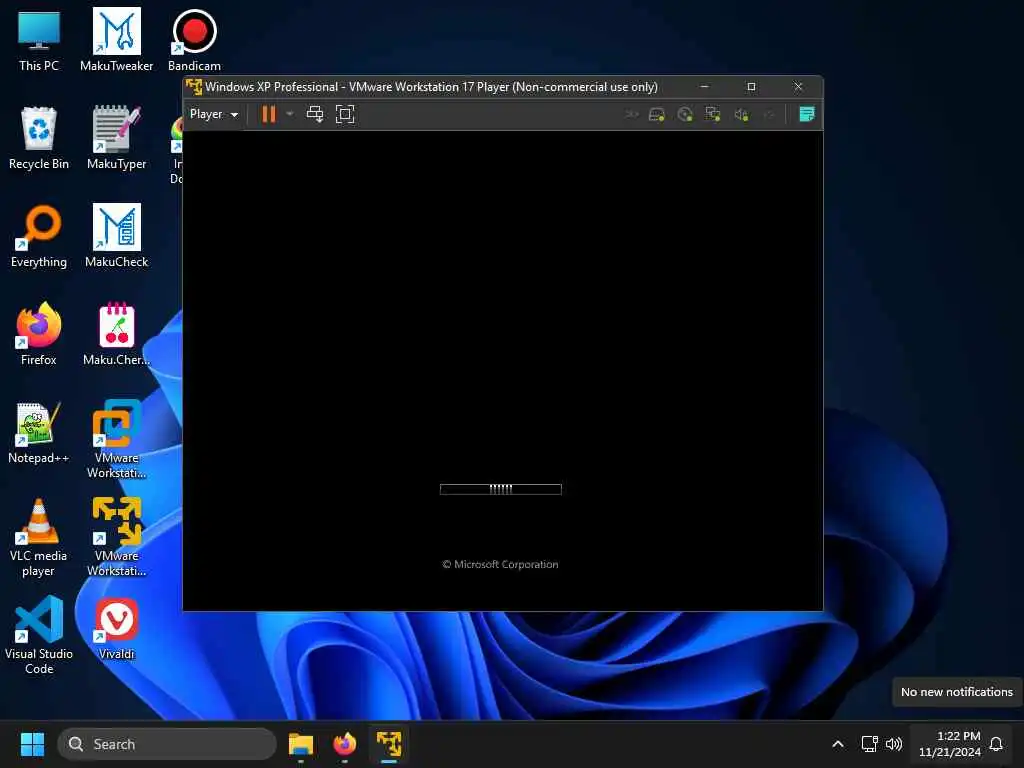Open volume control in system tray
Image resolution: width=1024 pixels, height=768 pixels.
pos(894,744)
